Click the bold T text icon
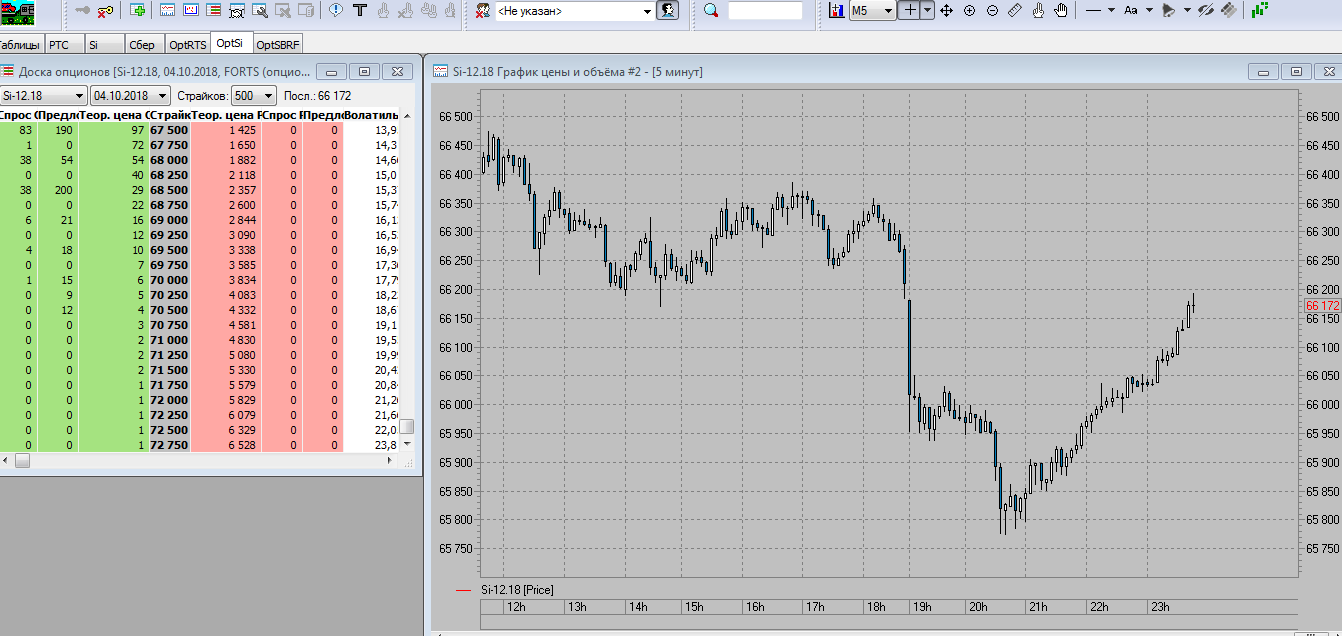This screenshot has height=636, width=1342. pos(359,10)
